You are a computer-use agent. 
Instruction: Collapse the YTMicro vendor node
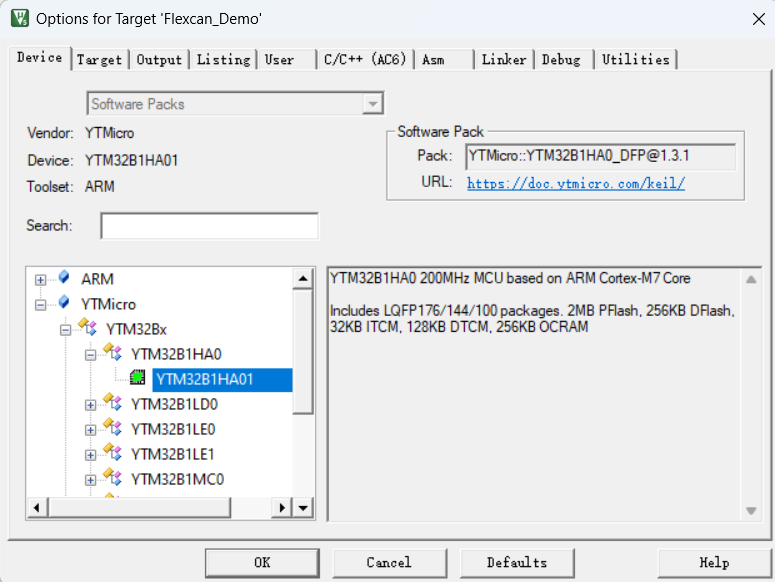(41, 305)
